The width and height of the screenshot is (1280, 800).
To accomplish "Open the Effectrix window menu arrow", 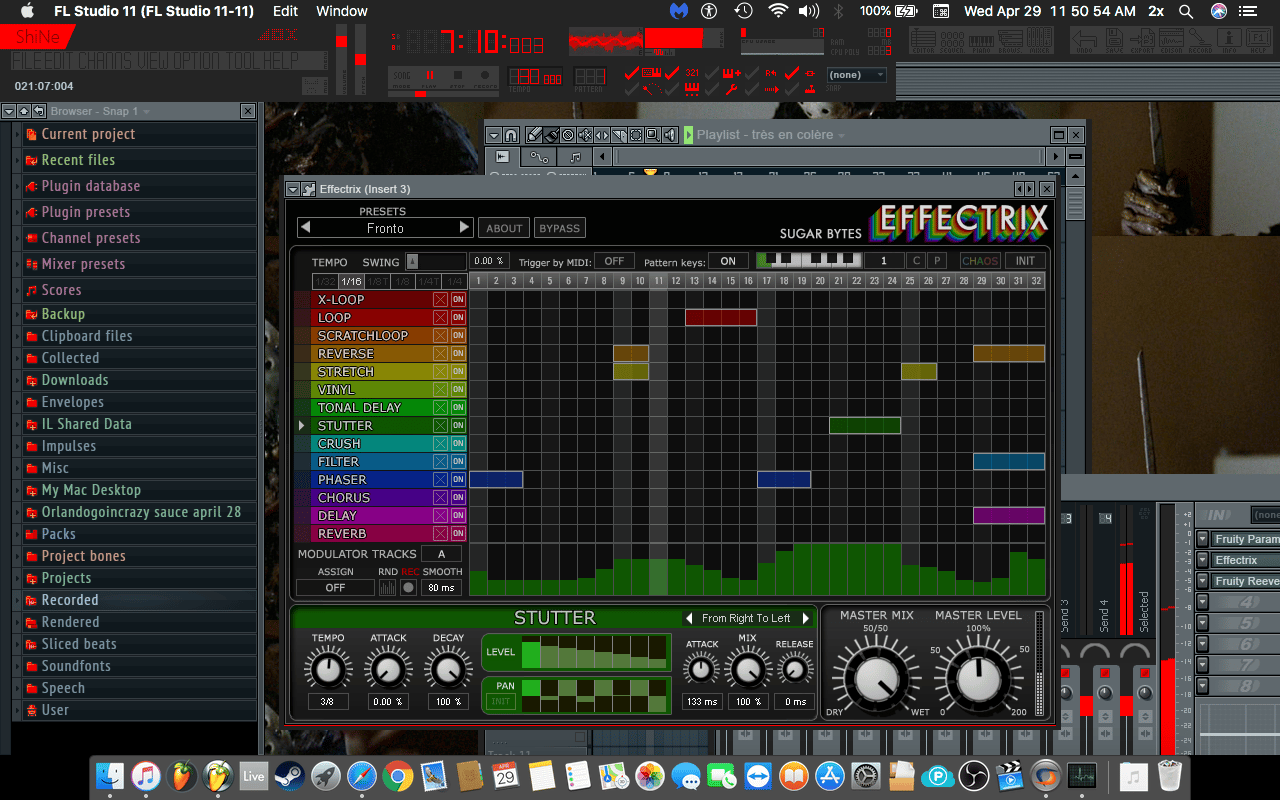I will [293, 189].
